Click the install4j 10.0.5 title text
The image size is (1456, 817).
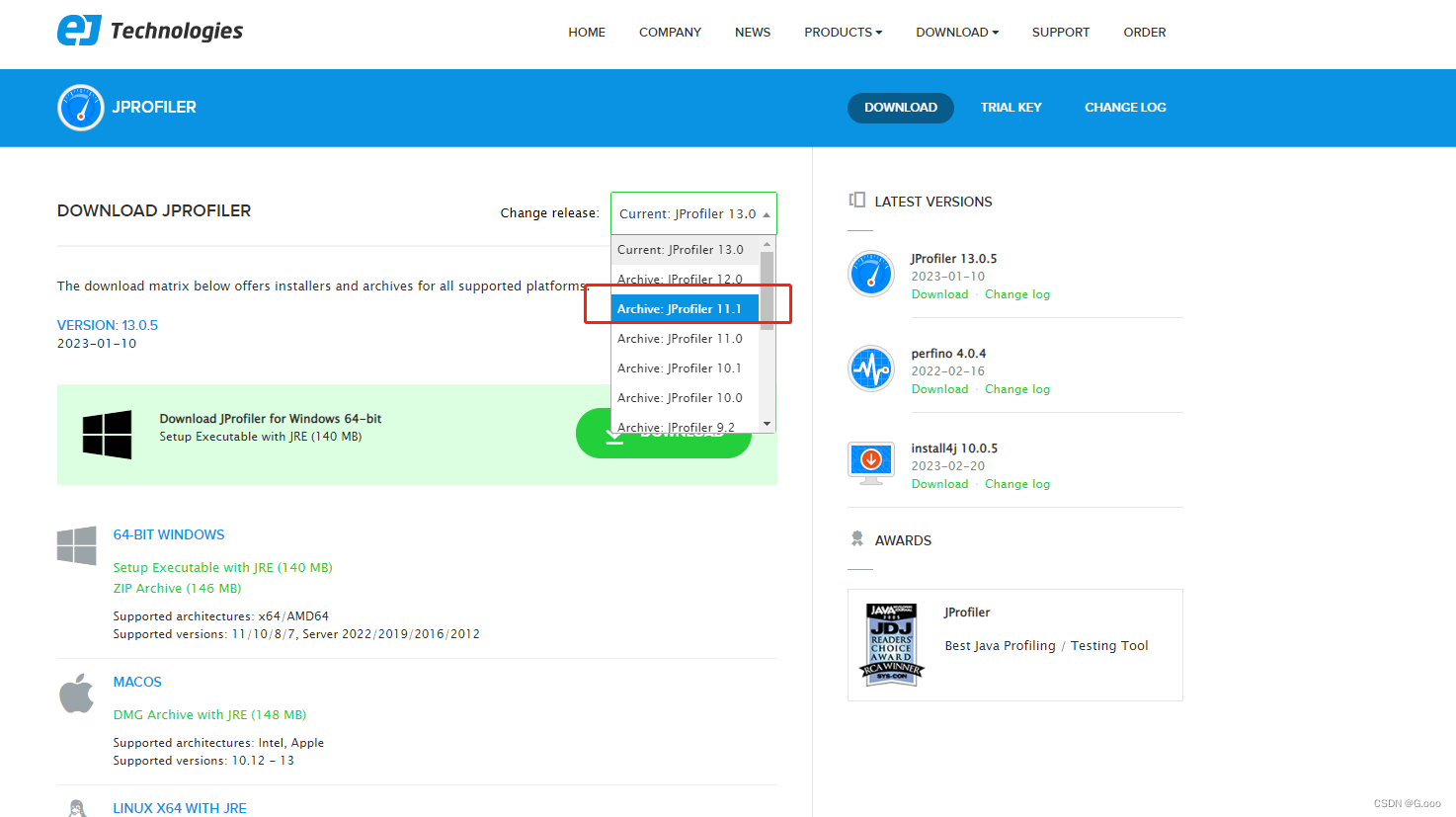[954, 449]
